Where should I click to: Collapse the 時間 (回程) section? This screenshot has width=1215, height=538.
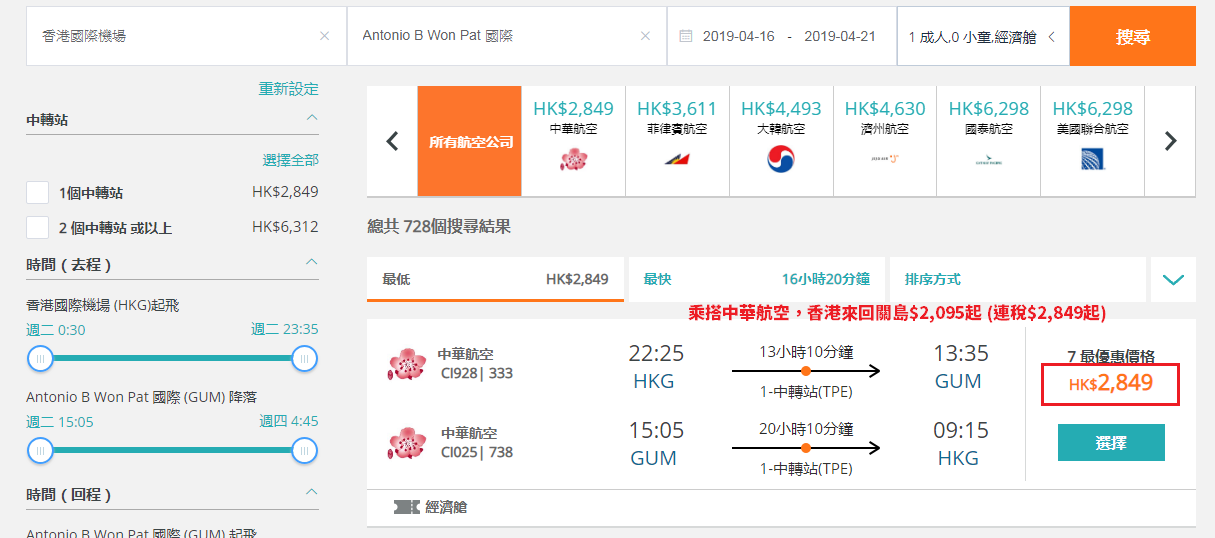coord(312,493)
